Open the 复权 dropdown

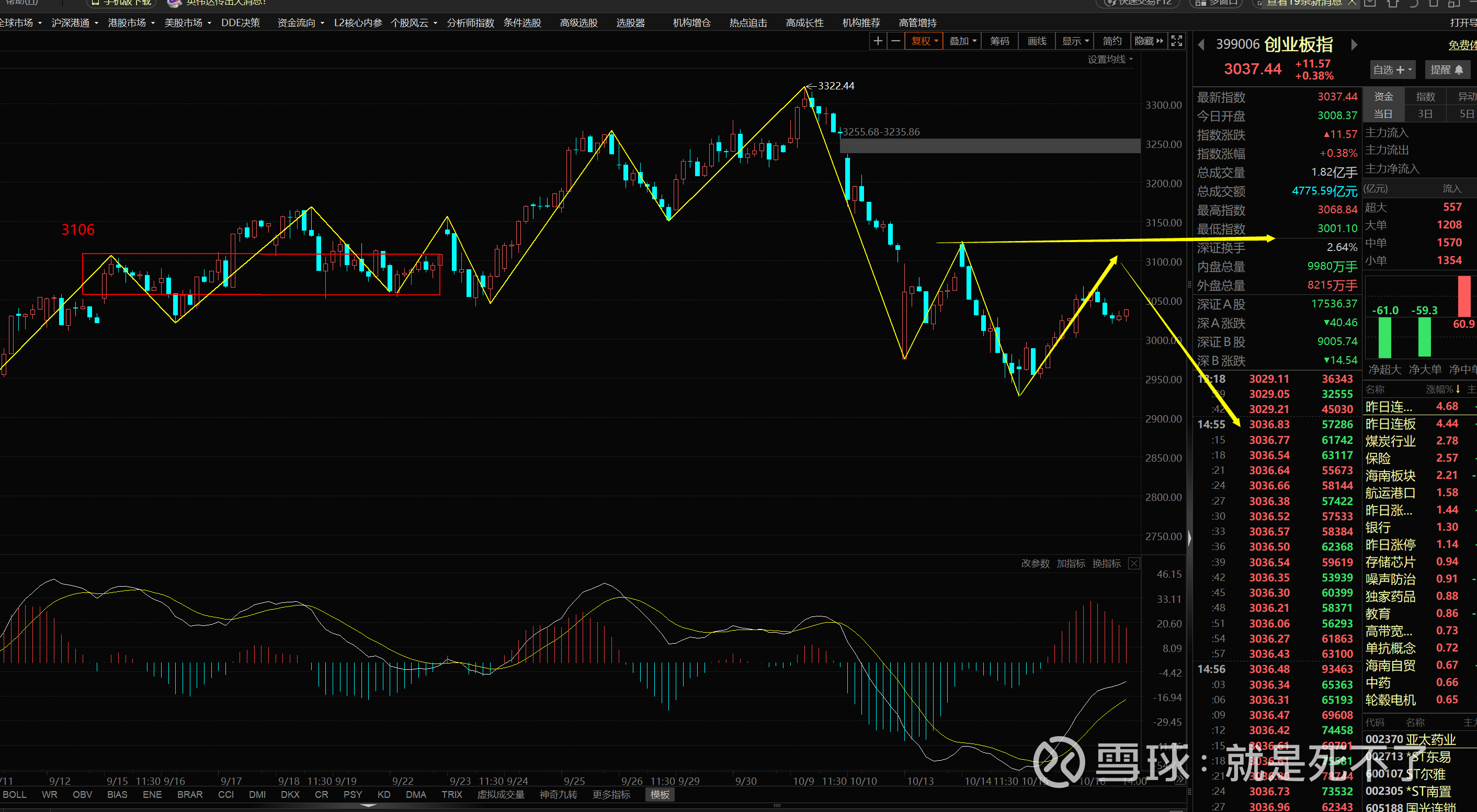click(924, 41)
